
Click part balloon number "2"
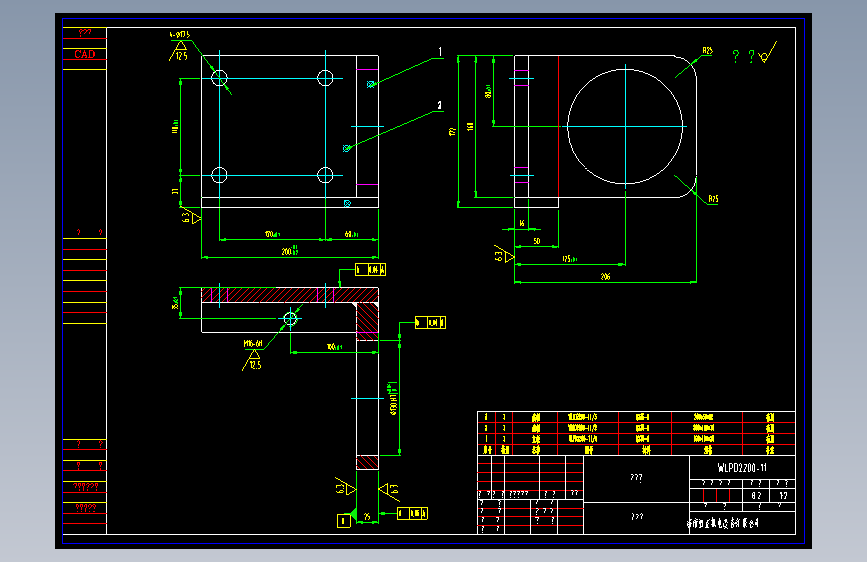pos(440,105)
